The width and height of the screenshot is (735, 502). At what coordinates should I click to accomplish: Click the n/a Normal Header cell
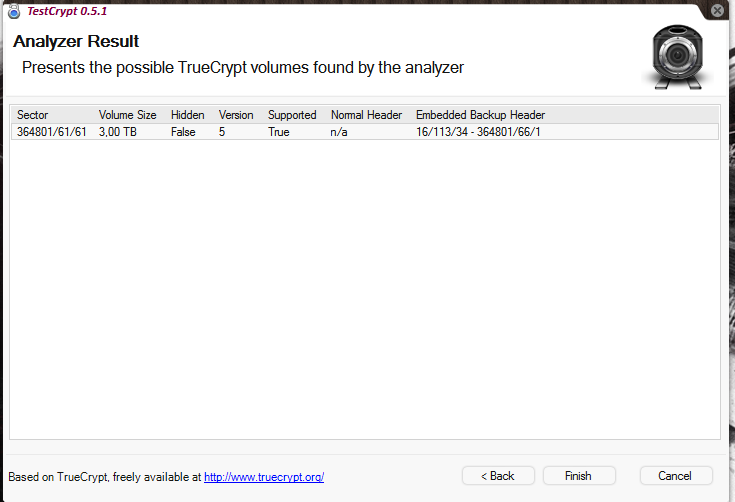pos(338,132)
